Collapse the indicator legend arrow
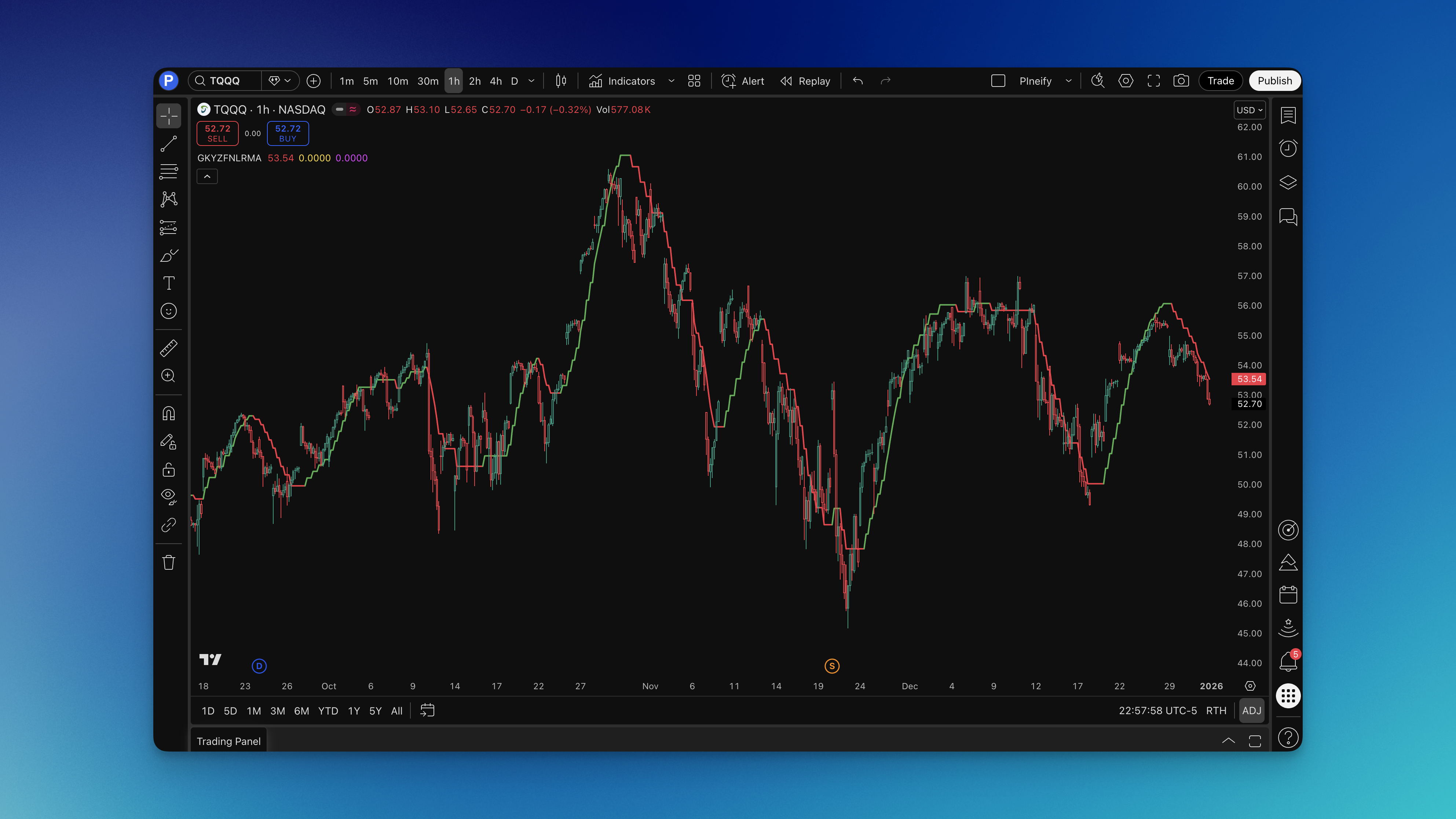The width and height of the screenshot is (1456, 819). (x=207, y=176)
